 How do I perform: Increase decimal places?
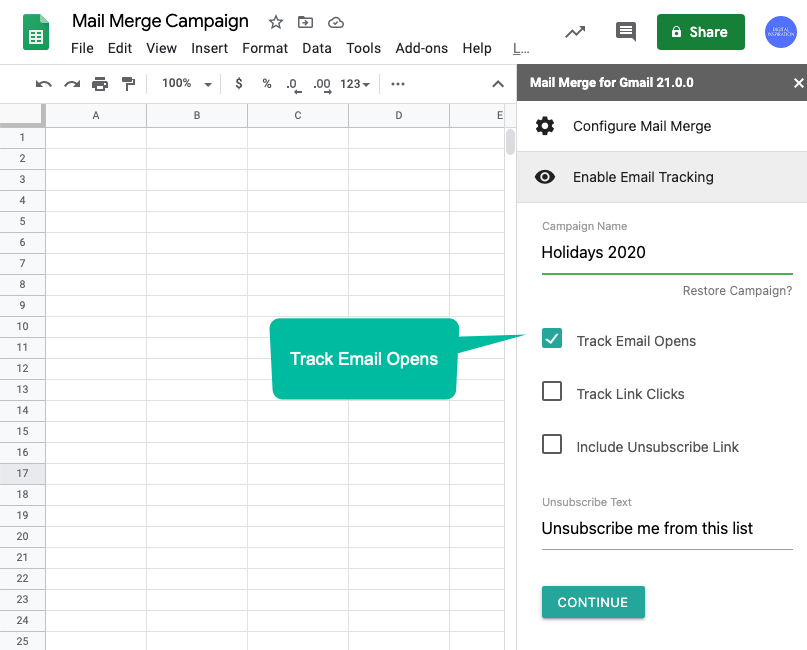click(x=322, y=85)
